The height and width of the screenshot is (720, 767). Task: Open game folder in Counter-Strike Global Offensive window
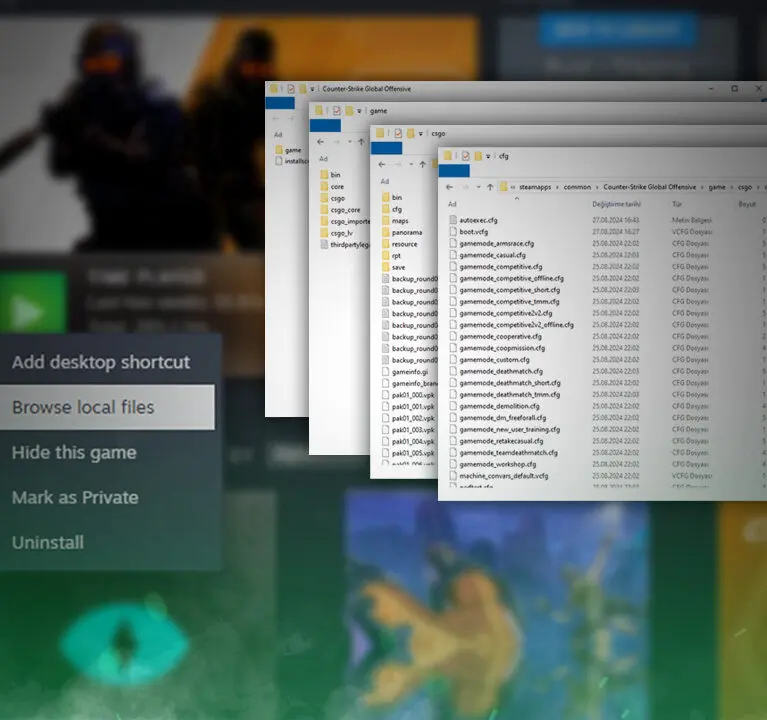click(288, 150)
